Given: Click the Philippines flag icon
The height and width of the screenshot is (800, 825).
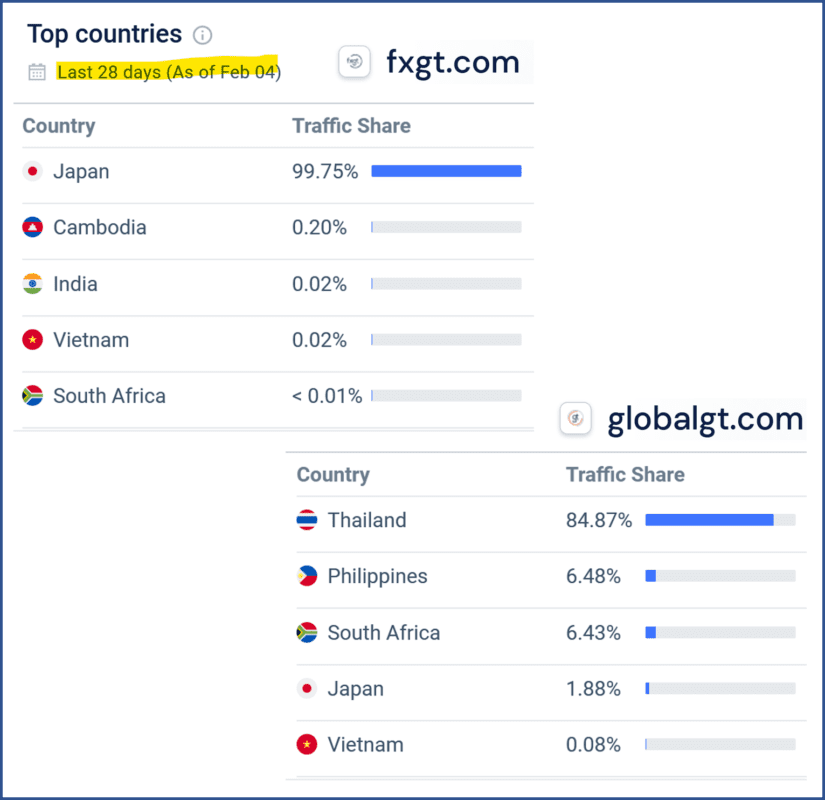Looking at the screenshot, I should coord(306,576).
